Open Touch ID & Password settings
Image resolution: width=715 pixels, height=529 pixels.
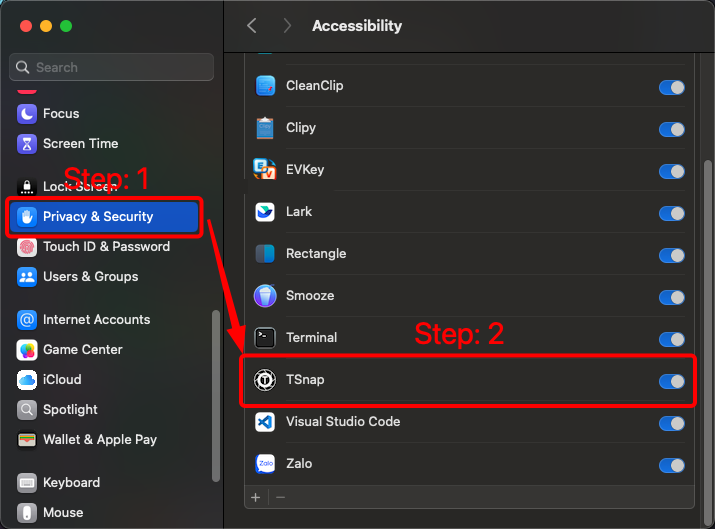coord(106,247)
